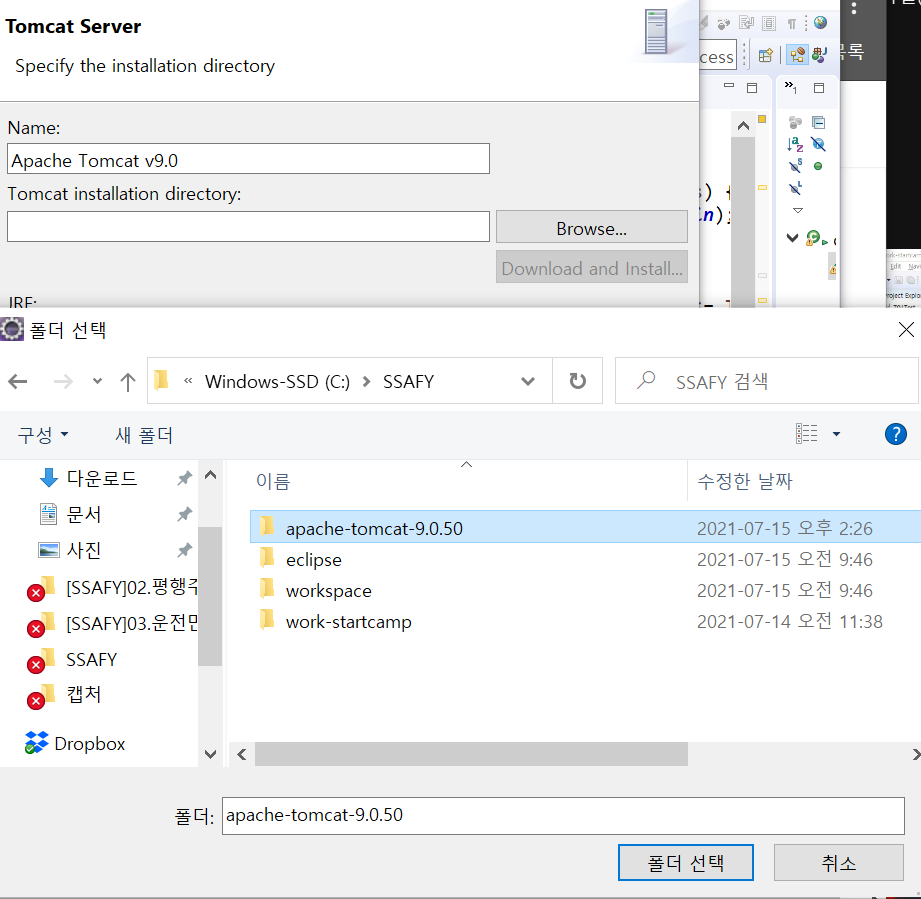Open view options dropdown arrow
Image resolution: width=921 pixels, height=899 pixels.
pyautogui.click(x=836, y=434)
